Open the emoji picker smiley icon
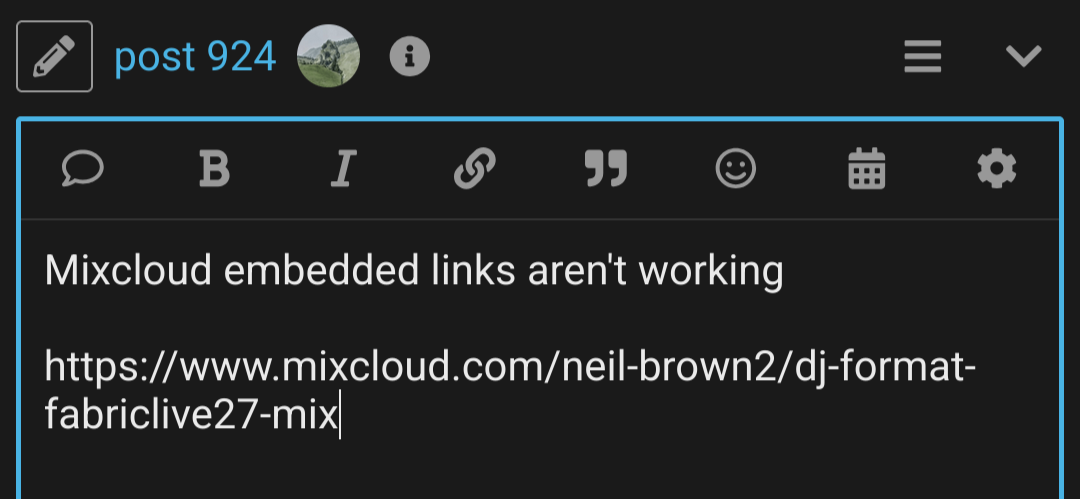Viewport: 1080px width, 499px height. point(736,169)
